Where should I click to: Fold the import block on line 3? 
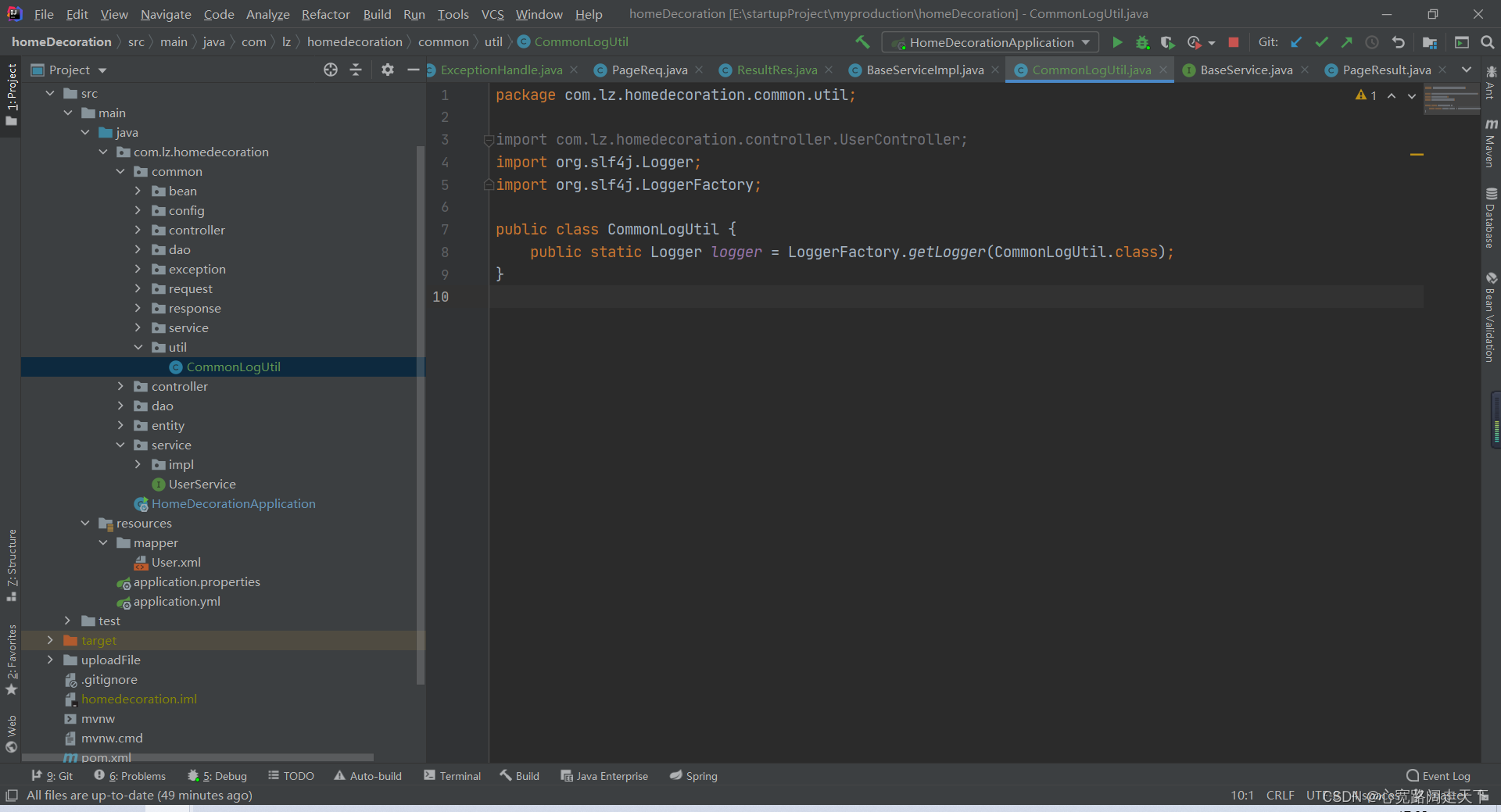coord(489,140)
